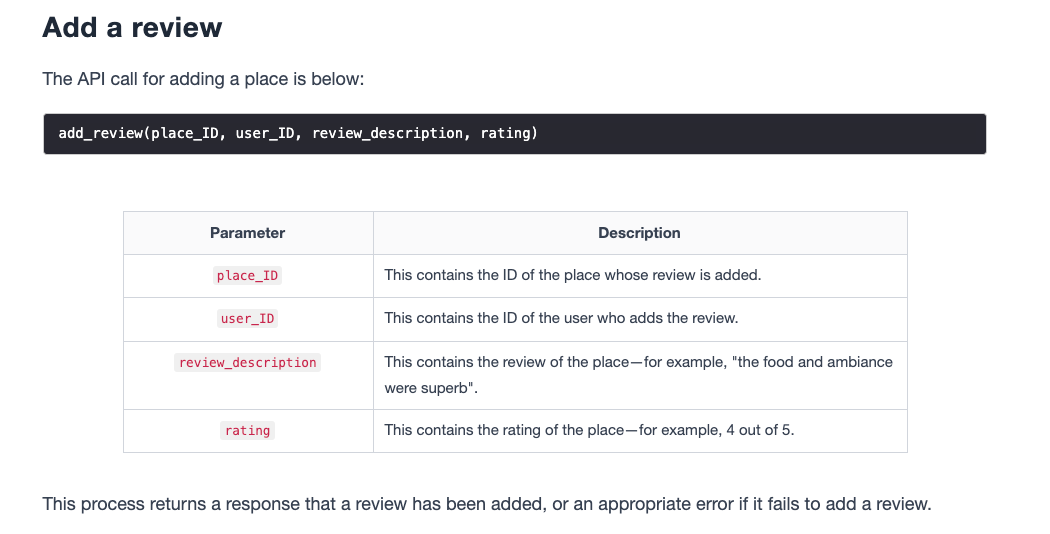
Task: Select the place_ID parameter tag
Action: coord(247,275)
